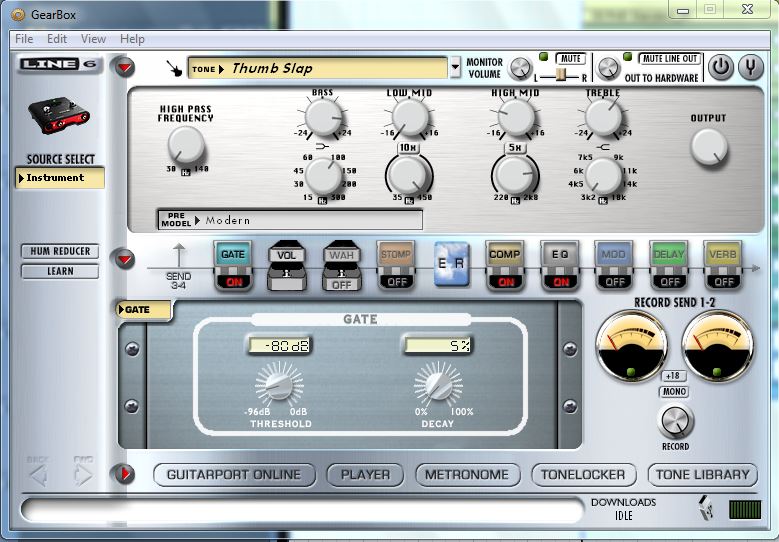Open the METRONOME button
The width and height of the screenshot is (779, 542).
467,475
